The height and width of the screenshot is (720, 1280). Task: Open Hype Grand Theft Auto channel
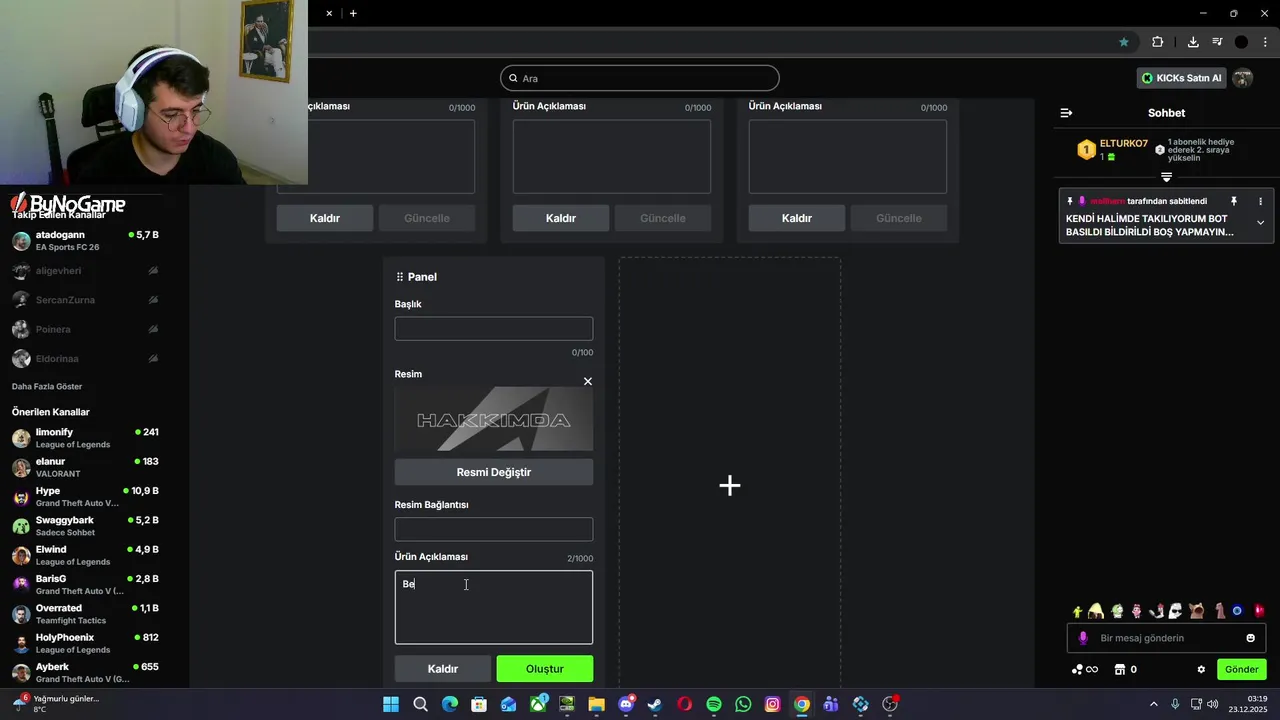tap(85, 497)
